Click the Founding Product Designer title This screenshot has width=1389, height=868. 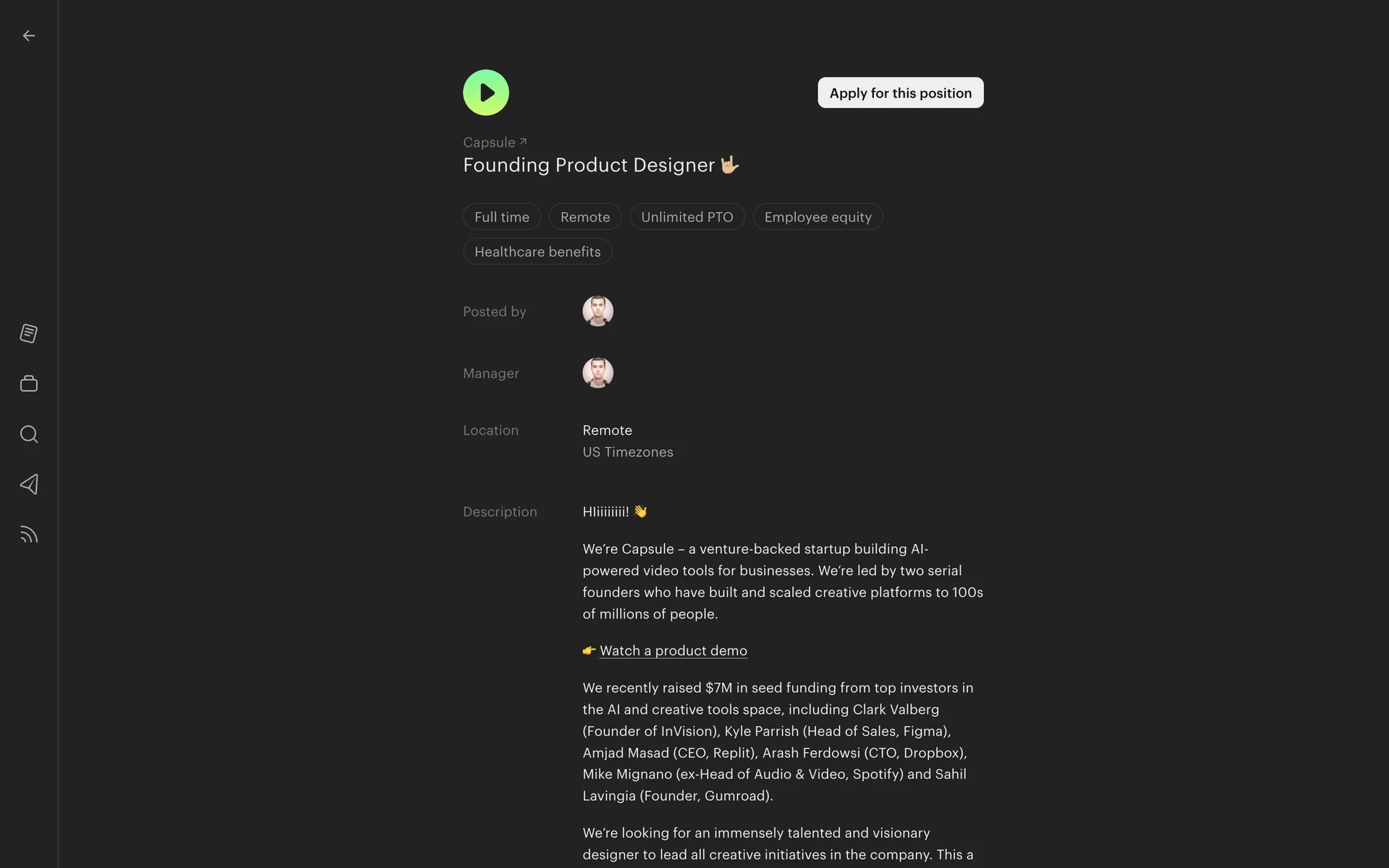coord(588,165)
